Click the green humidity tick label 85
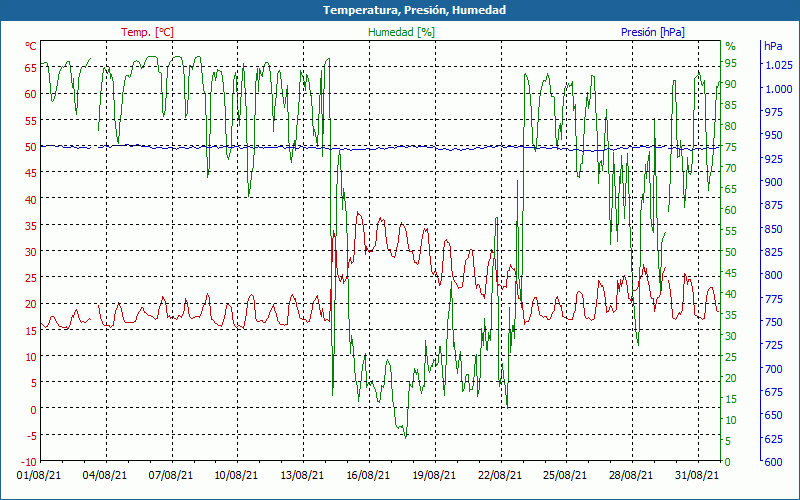The width and height of the screenshot is (800, 500). 731,105
